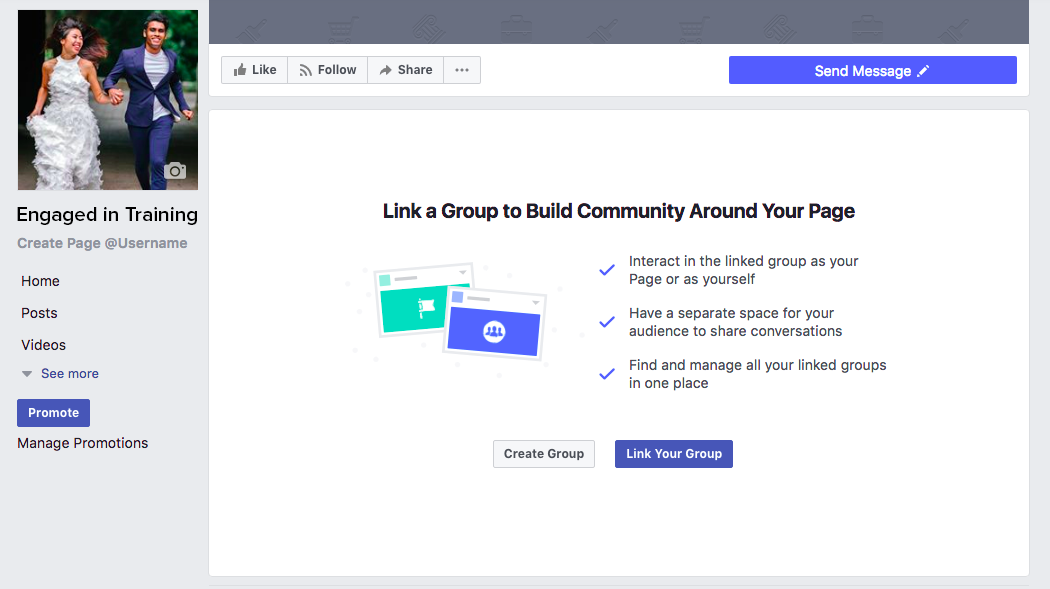Share the page using arrow button

point(405,70)
